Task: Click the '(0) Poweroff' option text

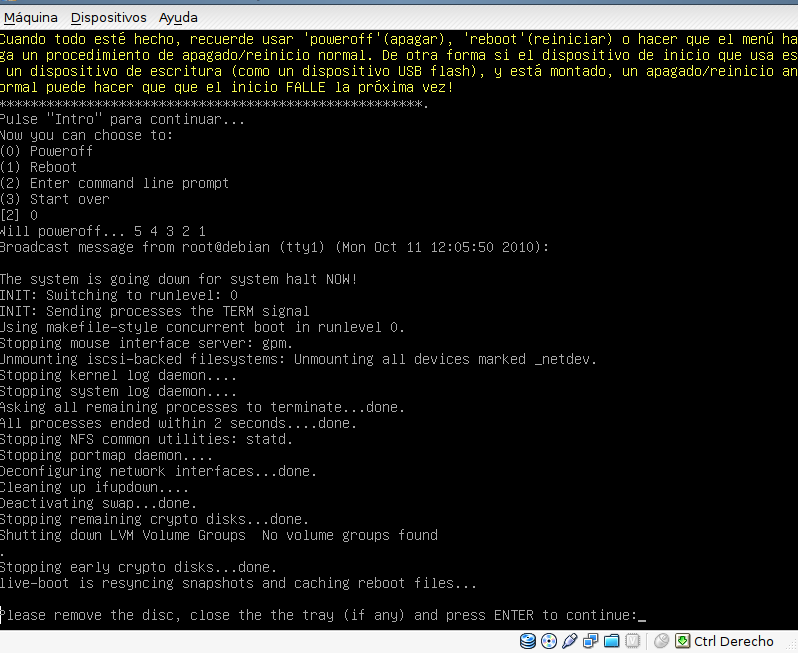Action: click(47, 151)
